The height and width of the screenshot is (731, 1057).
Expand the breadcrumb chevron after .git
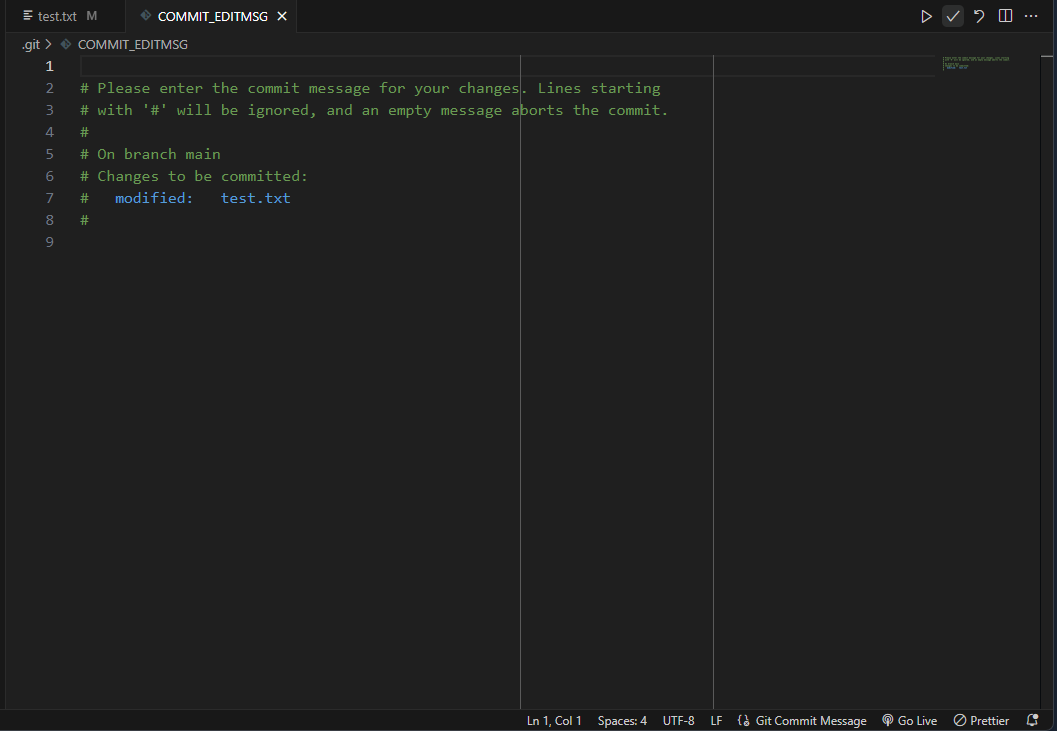click(x=49, y=45)
